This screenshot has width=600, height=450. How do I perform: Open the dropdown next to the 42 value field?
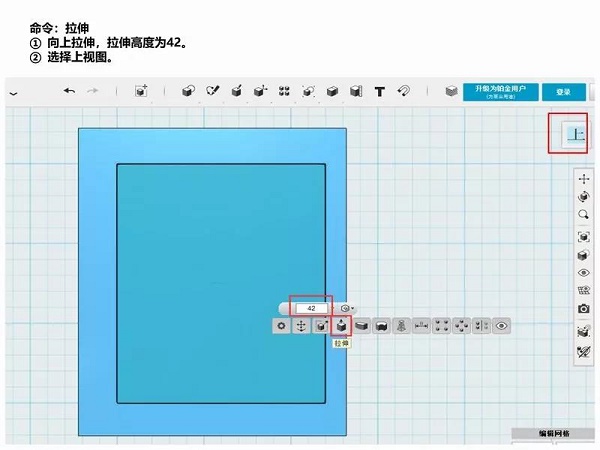pyautogui.click(x=347, y=308)
